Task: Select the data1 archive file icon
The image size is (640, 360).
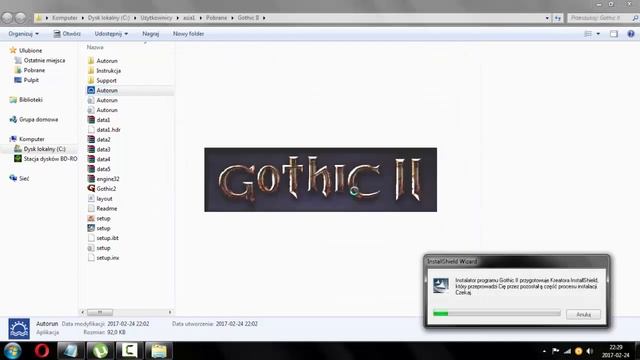Action: click(x=91, y=120)
